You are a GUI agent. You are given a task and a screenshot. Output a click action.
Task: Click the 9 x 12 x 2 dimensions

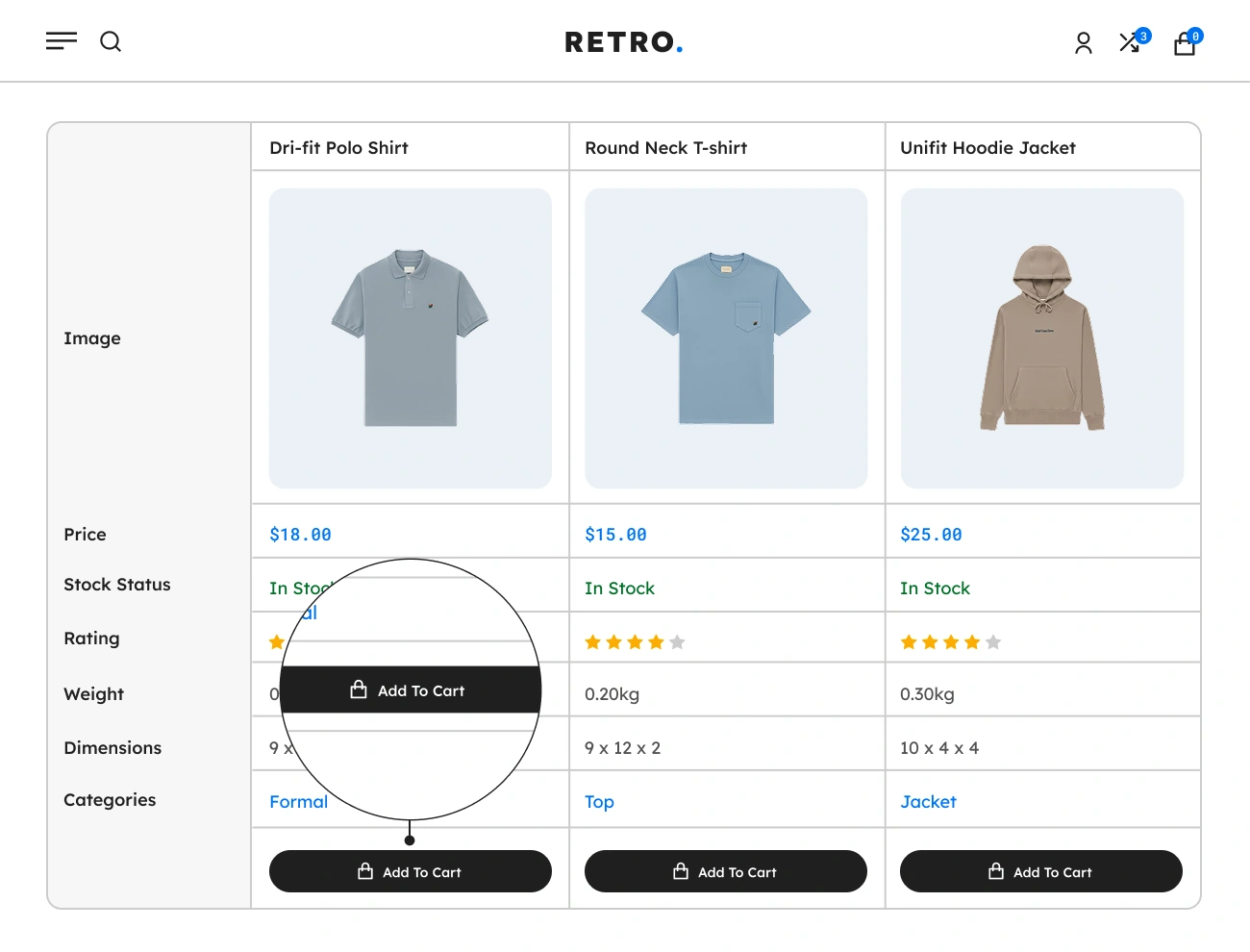(x=622, y=748)
